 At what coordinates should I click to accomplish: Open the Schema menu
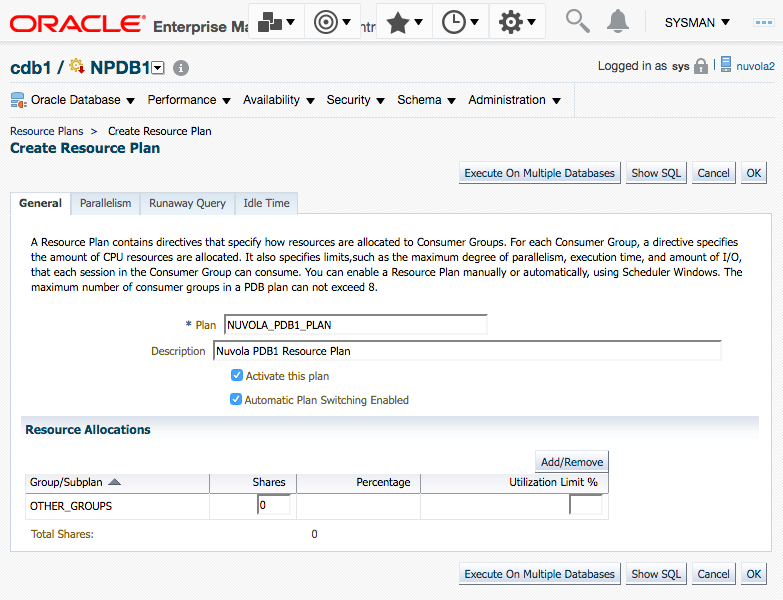tap(426, 100)
